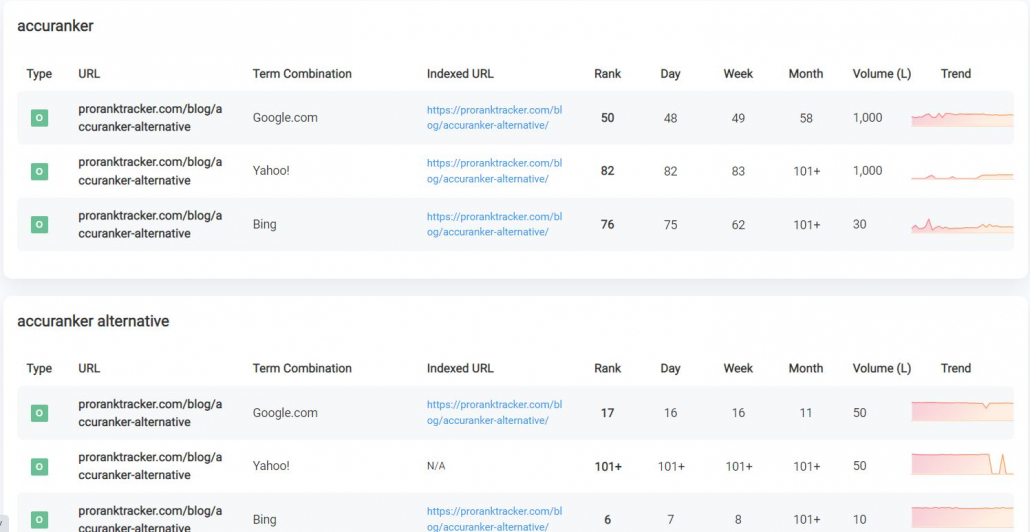Click trend chart in accuranker alternative Yahoo! row
The height and width of the screenshot is (532, 1030).
tap(962, 464)
